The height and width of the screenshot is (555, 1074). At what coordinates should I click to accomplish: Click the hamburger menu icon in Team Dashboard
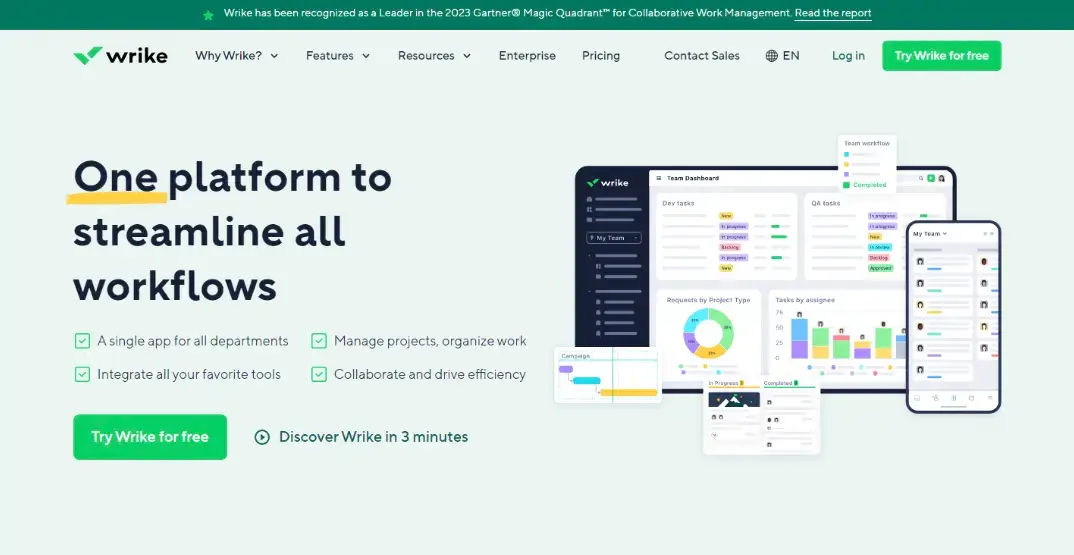point(658,178)
